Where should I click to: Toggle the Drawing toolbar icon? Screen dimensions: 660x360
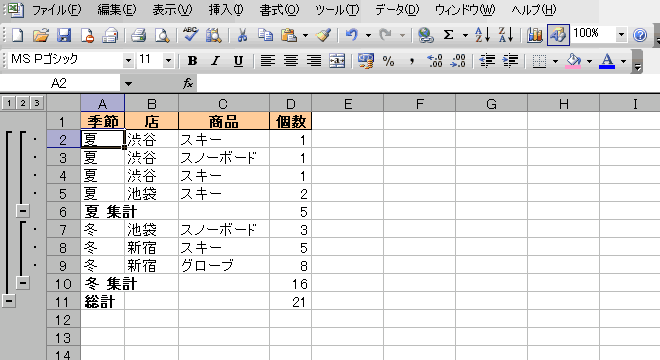click(558, 35)
